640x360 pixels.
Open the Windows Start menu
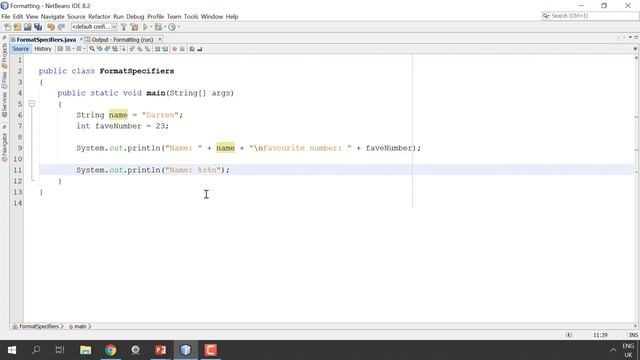[12, 350]
